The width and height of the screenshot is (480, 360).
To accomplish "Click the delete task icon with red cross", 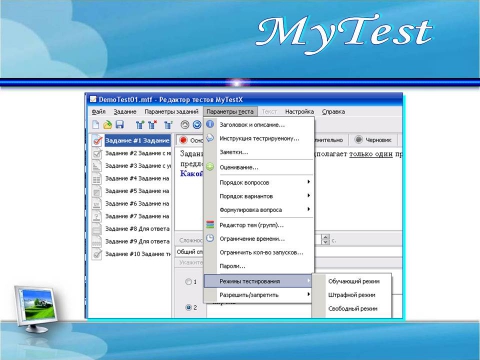I will (x=152, y=125).
